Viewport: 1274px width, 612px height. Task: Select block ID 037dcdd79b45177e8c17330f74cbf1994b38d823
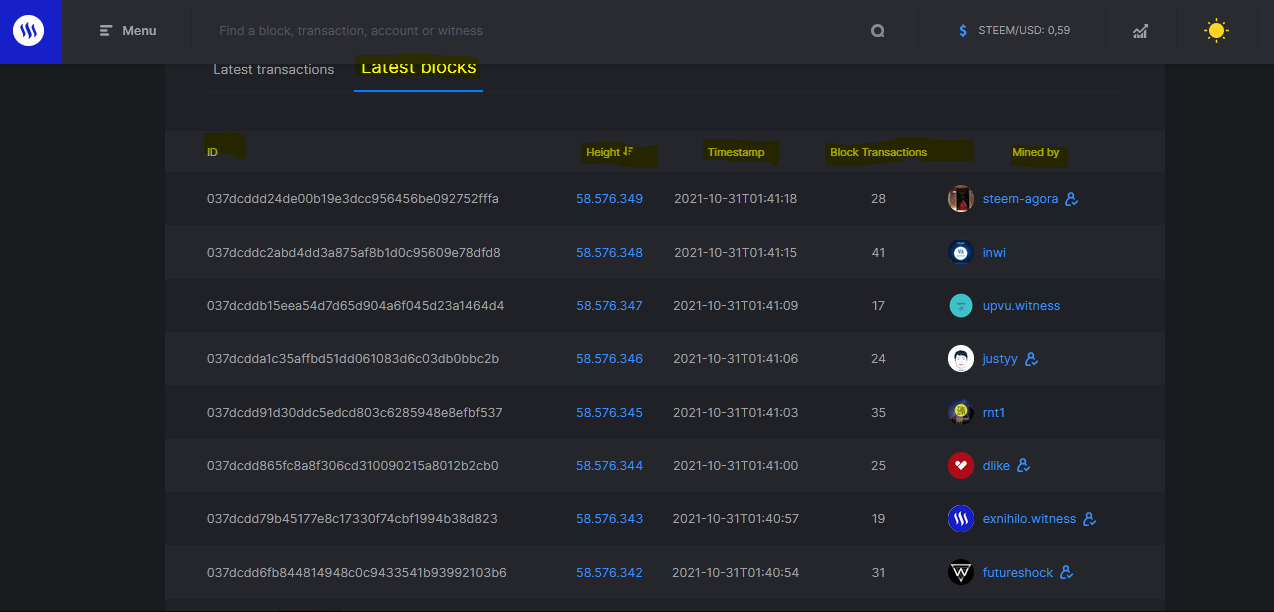(x=352, y=519)
